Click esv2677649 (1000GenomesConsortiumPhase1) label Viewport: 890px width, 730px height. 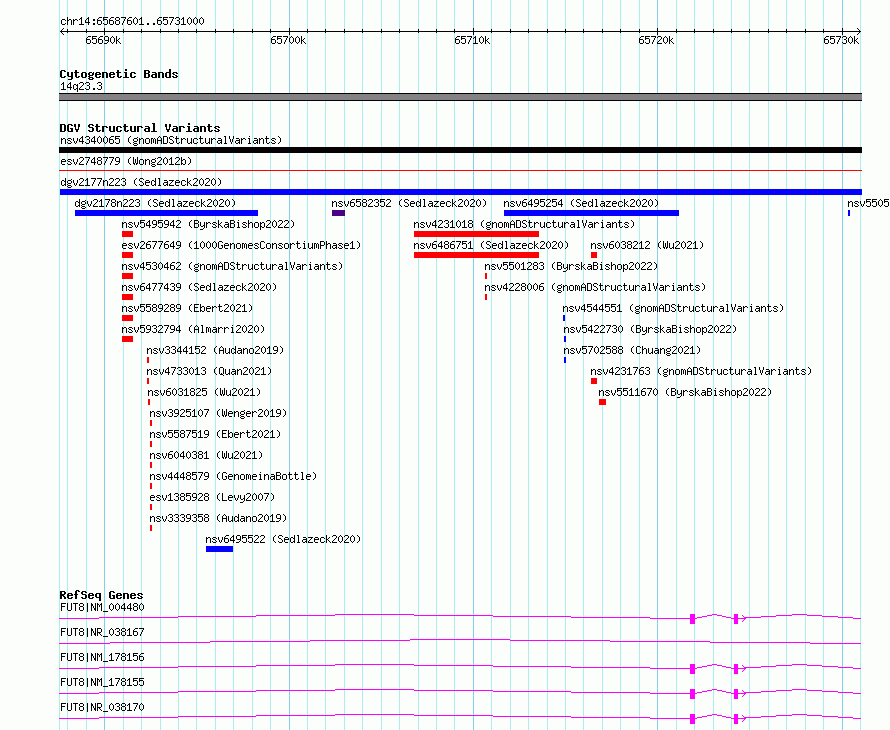point(241,245)
